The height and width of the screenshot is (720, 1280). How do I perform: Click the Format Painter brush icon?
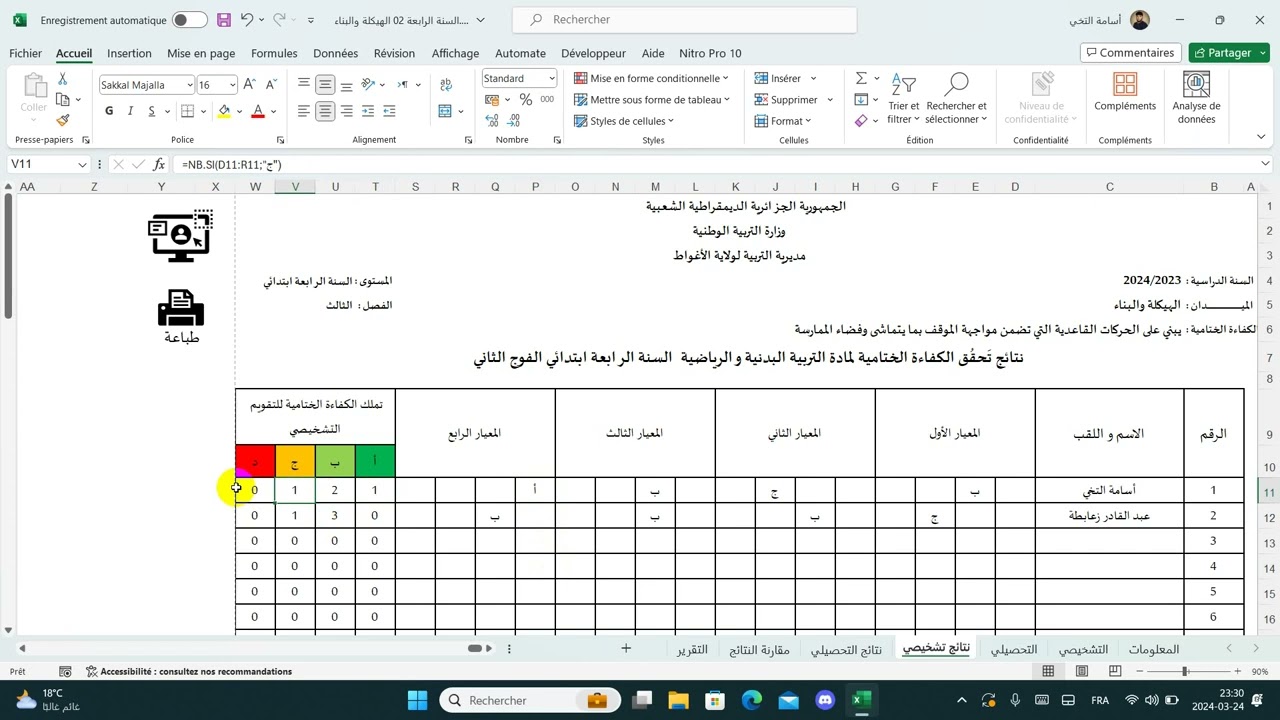pyautogui.click(x=63, y=120)
